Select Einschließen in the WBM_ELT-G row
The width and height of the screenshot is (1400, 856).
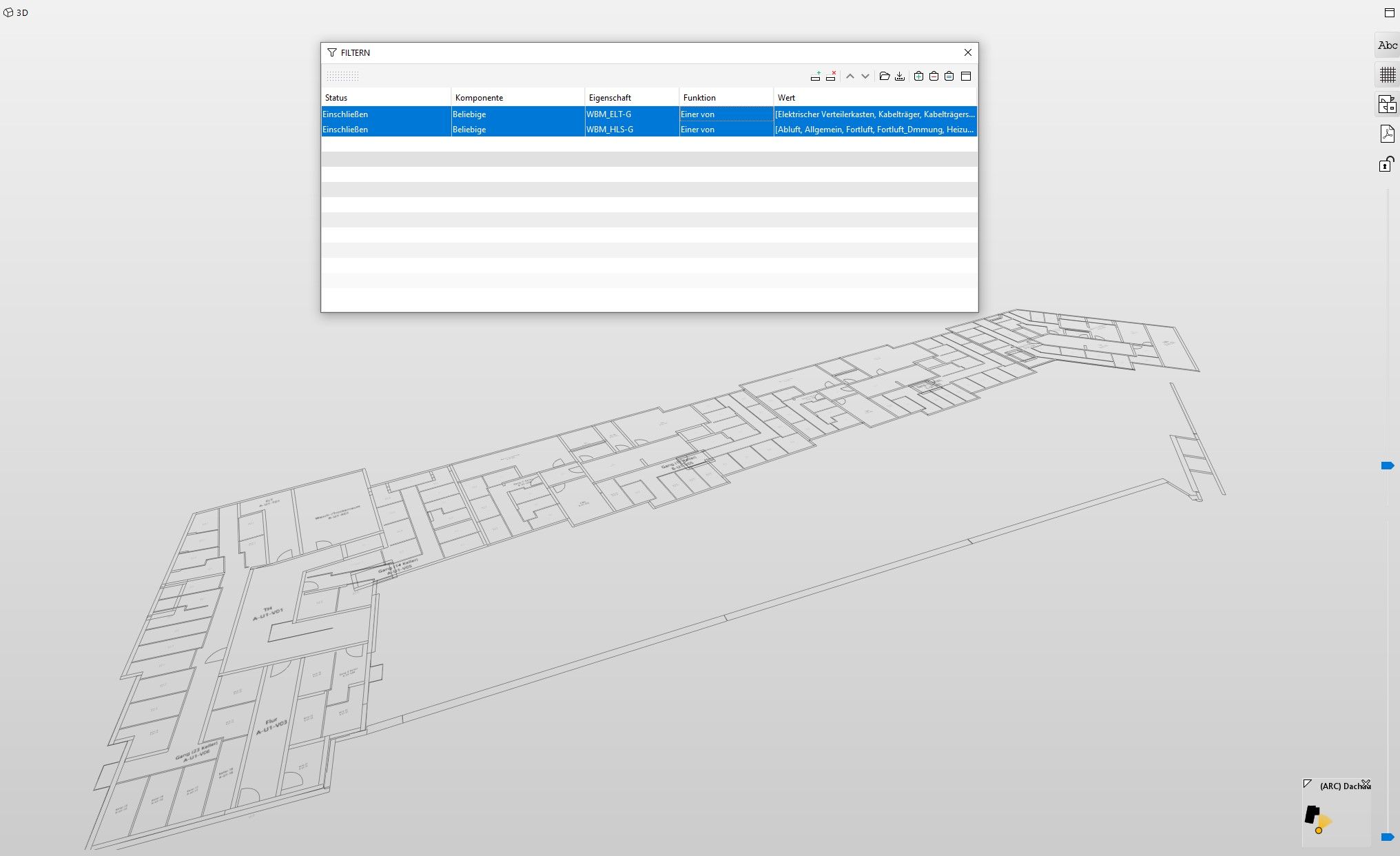pyautogui.click(x=386, y=114)
